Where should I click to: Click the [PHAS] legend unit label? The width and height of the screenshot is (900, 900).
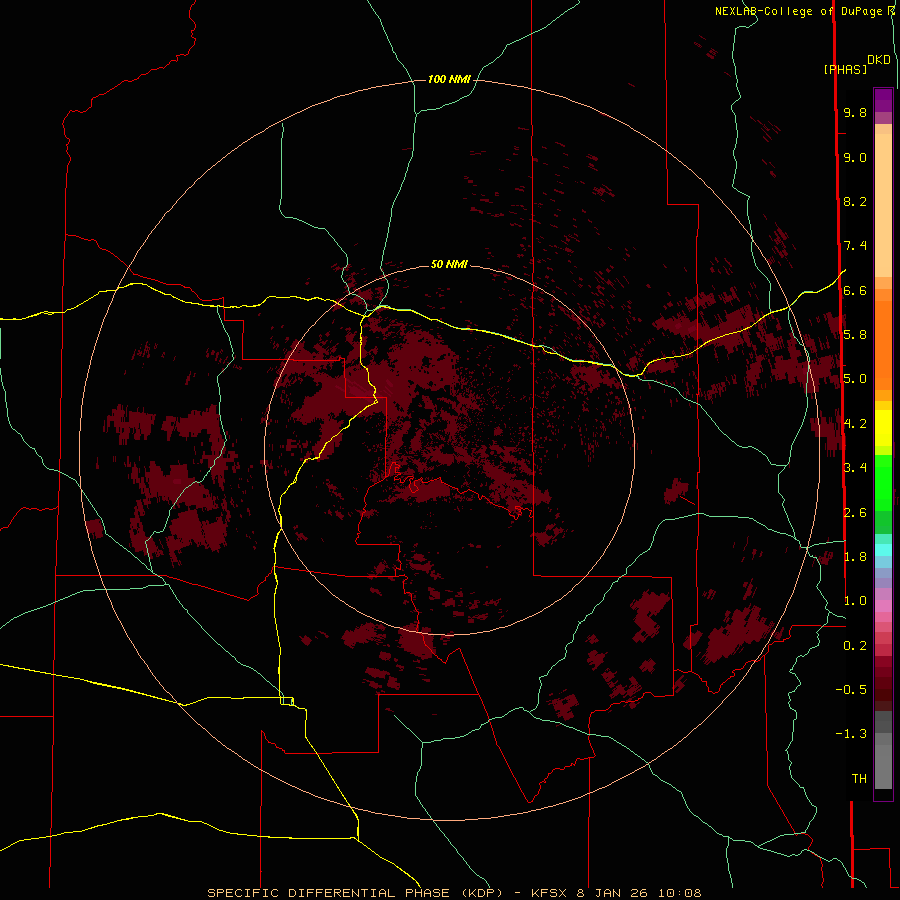coord(845,69)
